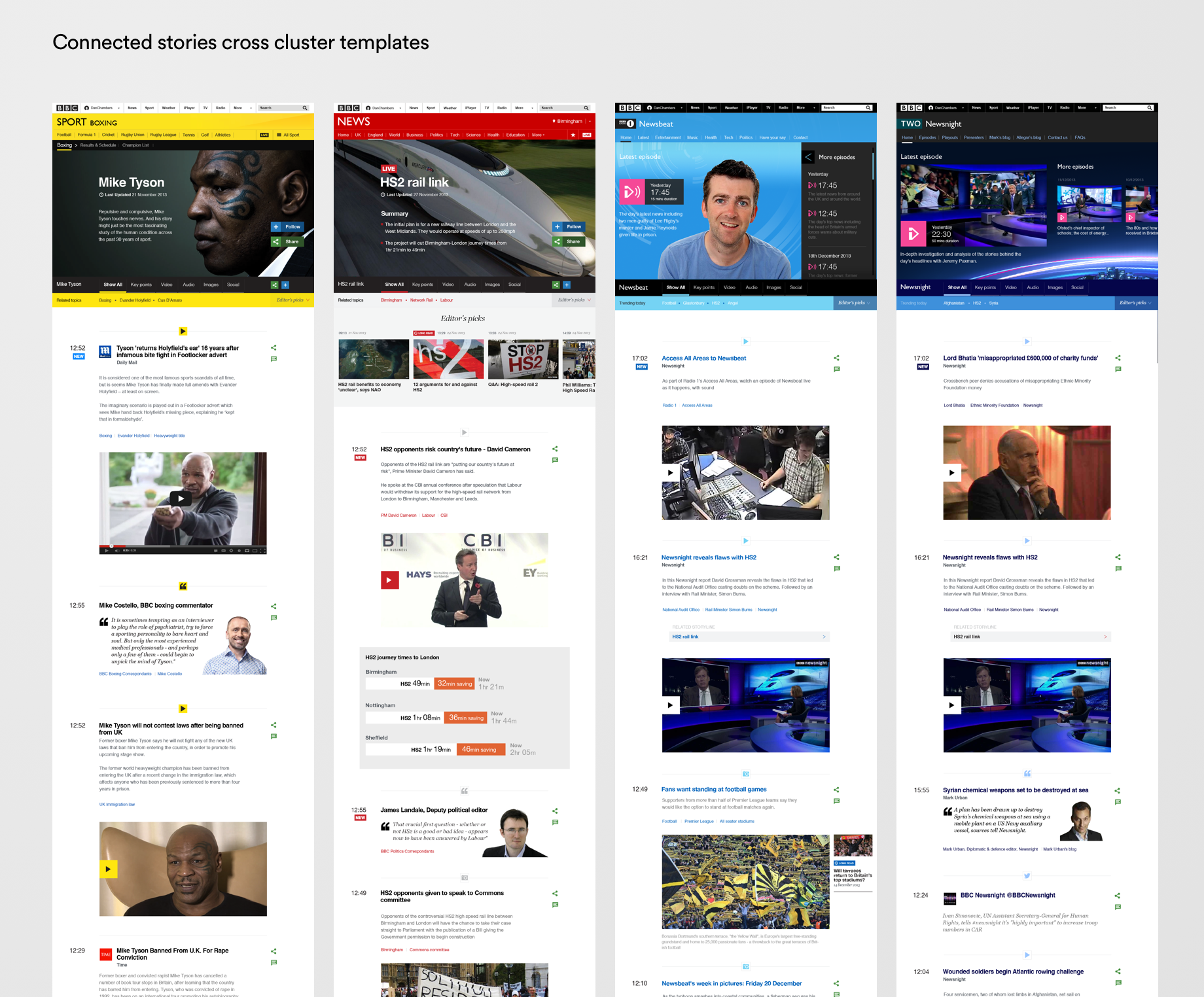
Task: Select the Video tab in the HS2 rail link filter bar
Action: 448,285
